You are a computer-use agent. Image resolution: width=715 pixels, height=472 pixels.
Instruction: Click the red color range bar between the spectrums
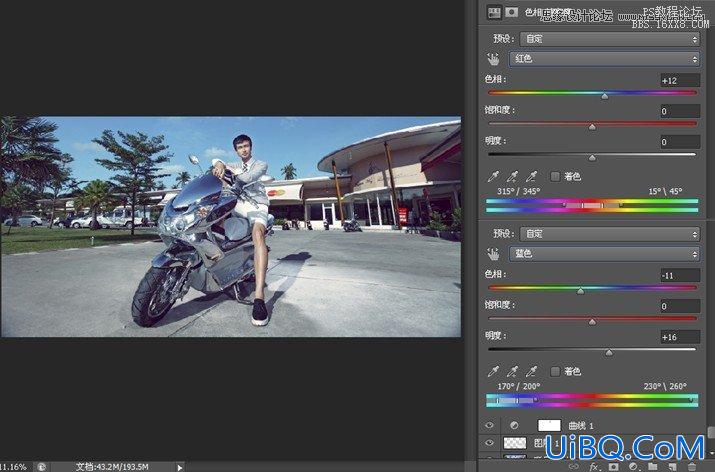pos(592,205)
